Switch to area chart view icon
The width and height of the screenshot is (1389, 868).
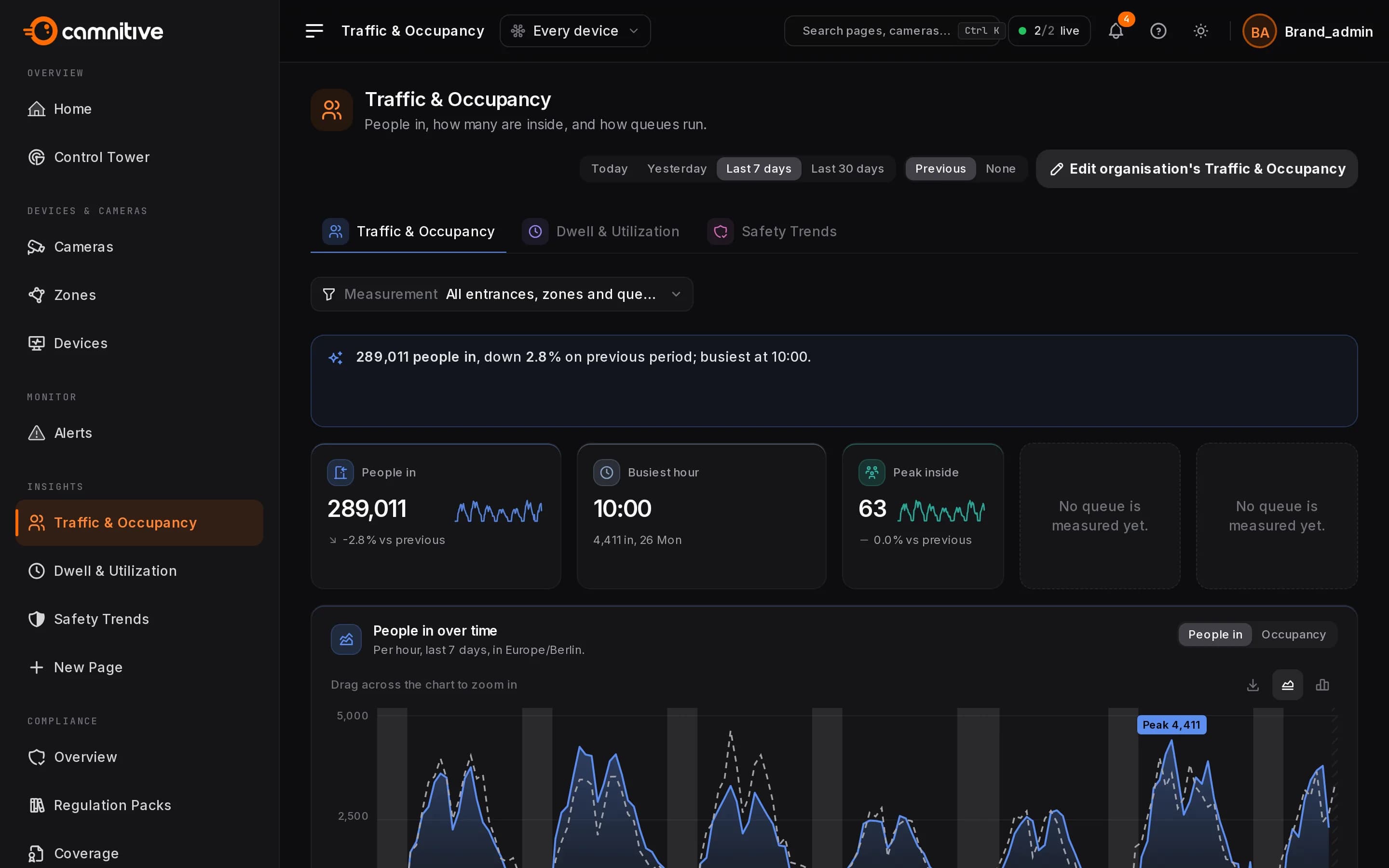pyautogui.click(x=1287, y=685)
